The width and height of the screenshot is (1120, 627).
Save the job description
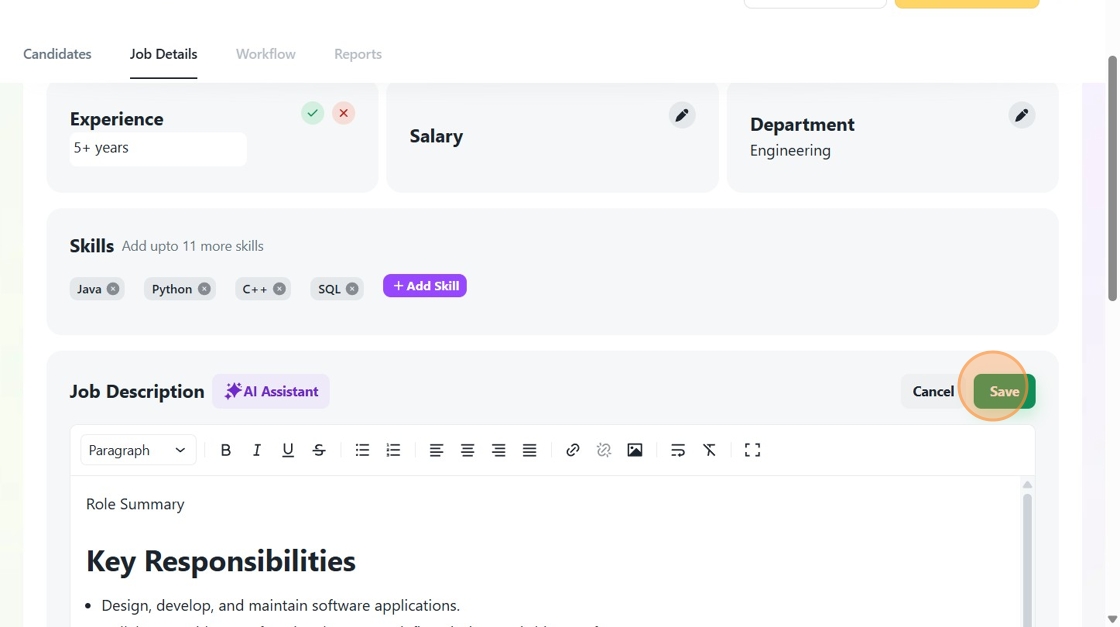(1004, 391)
